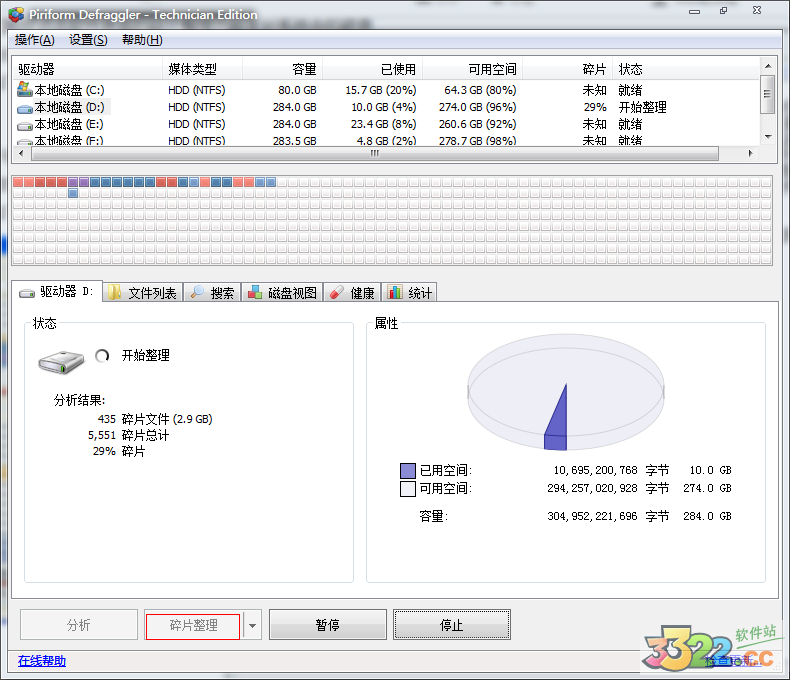Sort by 驱动器 column header
The width and height of the screenshot is (790, 680).
click(87, 69)
